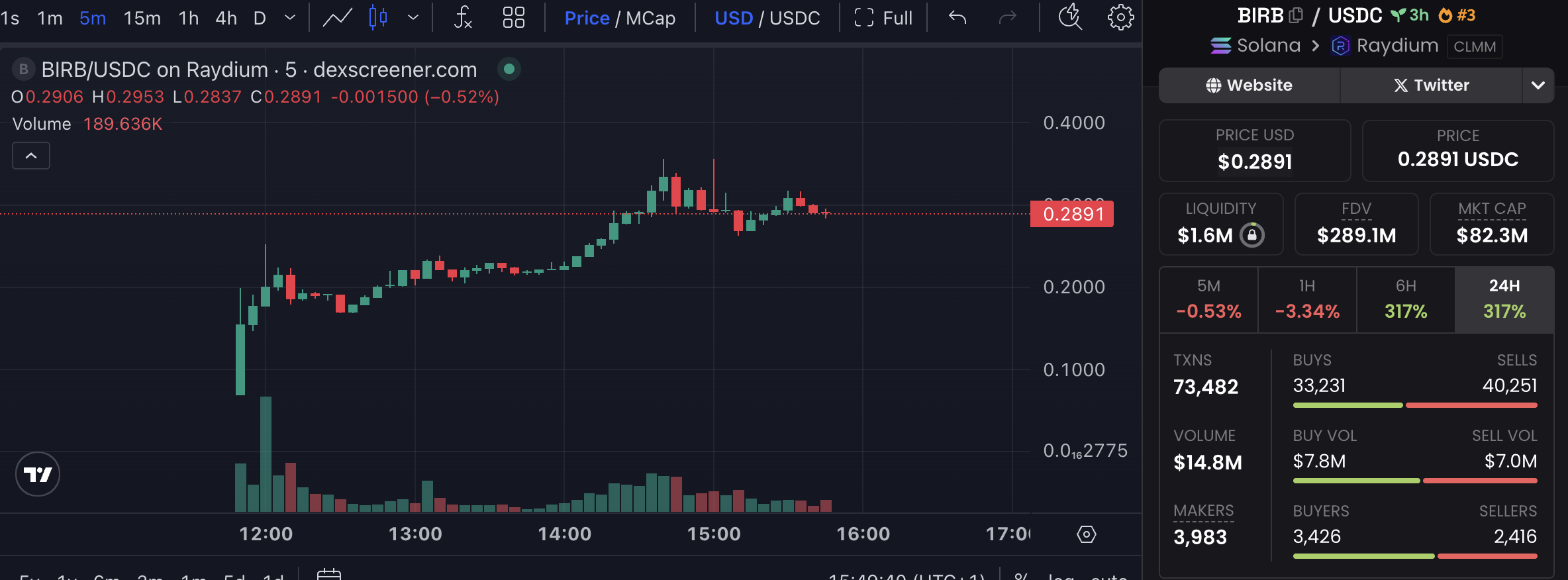Switch to the 1H stats tab
The height and width of the screenshot is (580, 1568).
pos(1307,299)
